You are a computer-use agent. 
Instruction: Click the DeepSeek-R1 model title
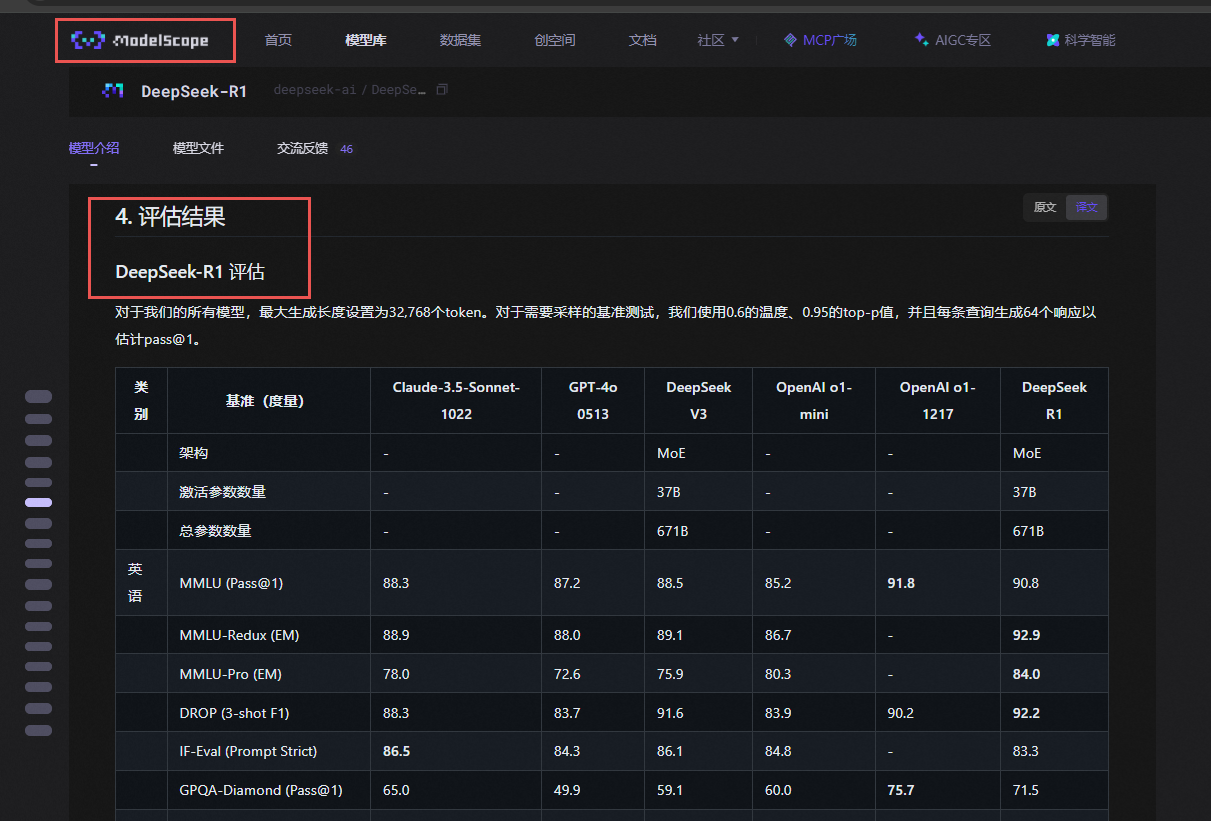194,91
